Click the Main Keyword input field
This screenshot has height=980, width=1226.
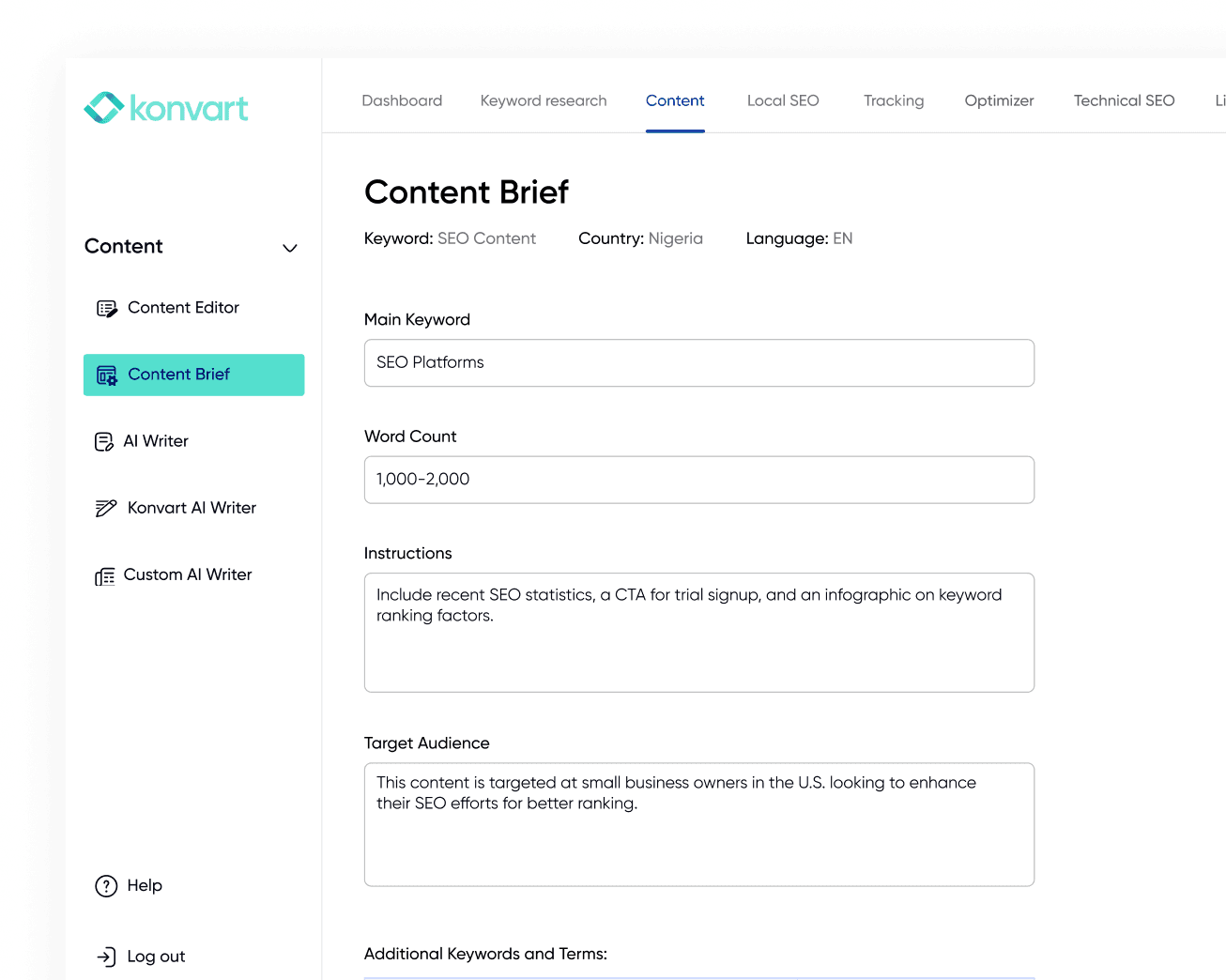pyautogui.click(x=698, y=362)
